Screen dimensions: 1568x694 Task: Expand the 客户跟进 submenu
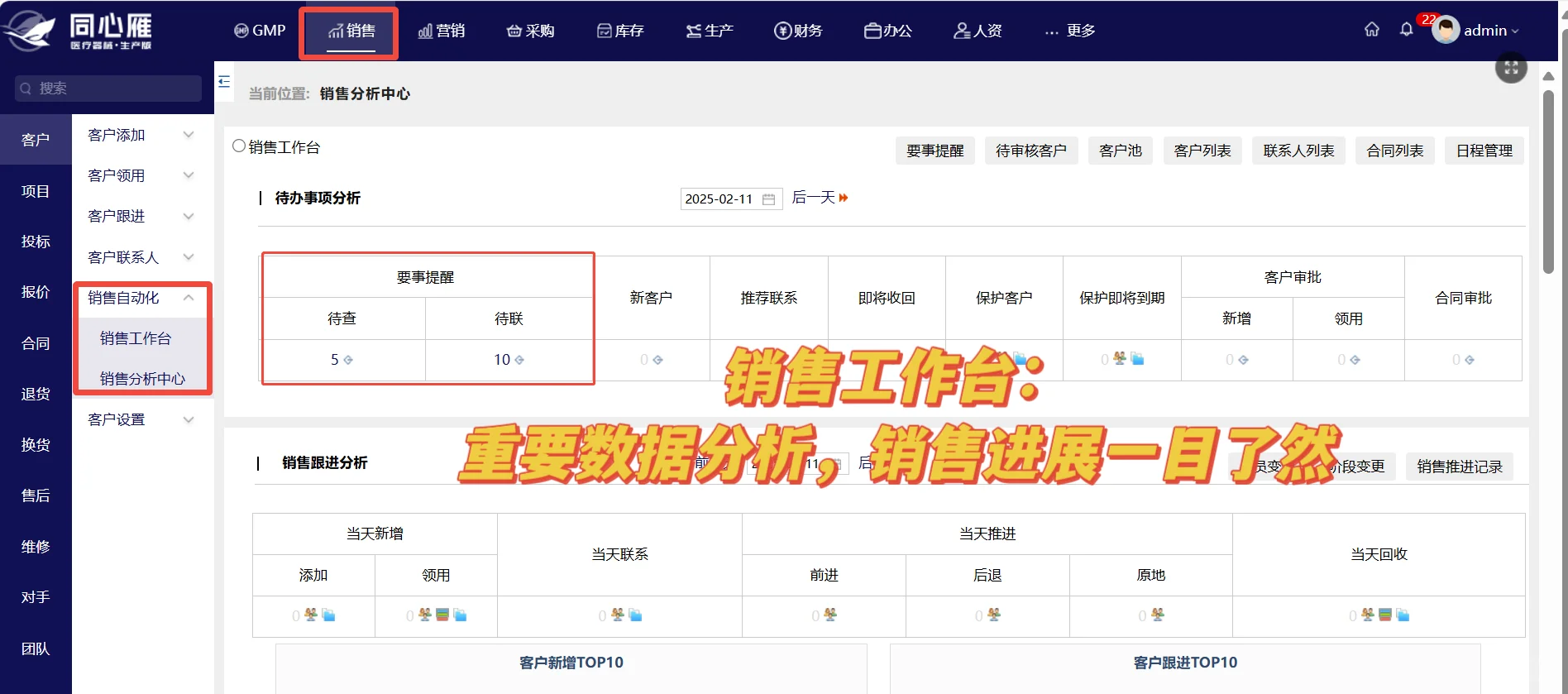pos(189,216)
